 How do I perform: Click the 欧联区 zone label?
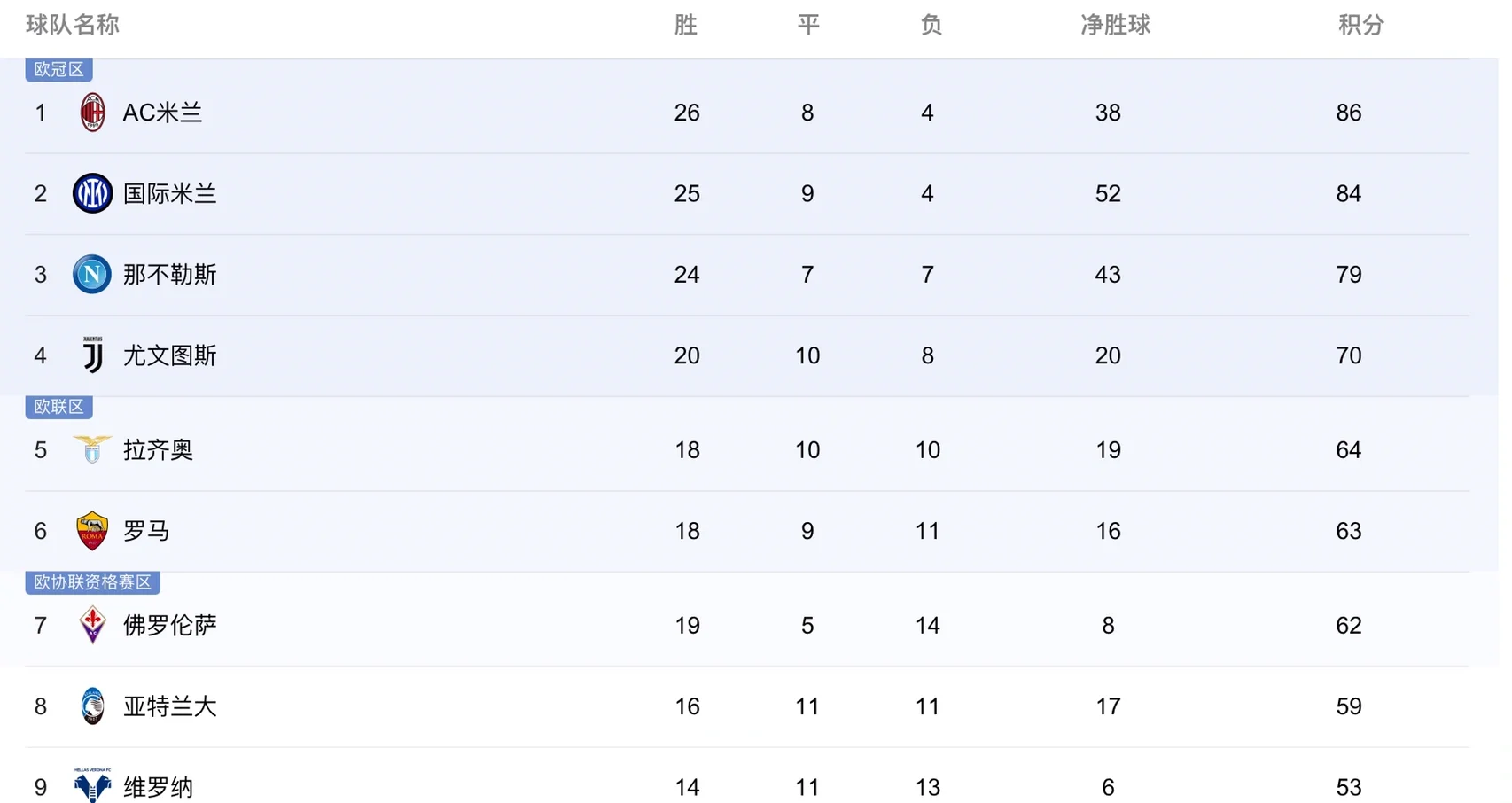[58, 407]
